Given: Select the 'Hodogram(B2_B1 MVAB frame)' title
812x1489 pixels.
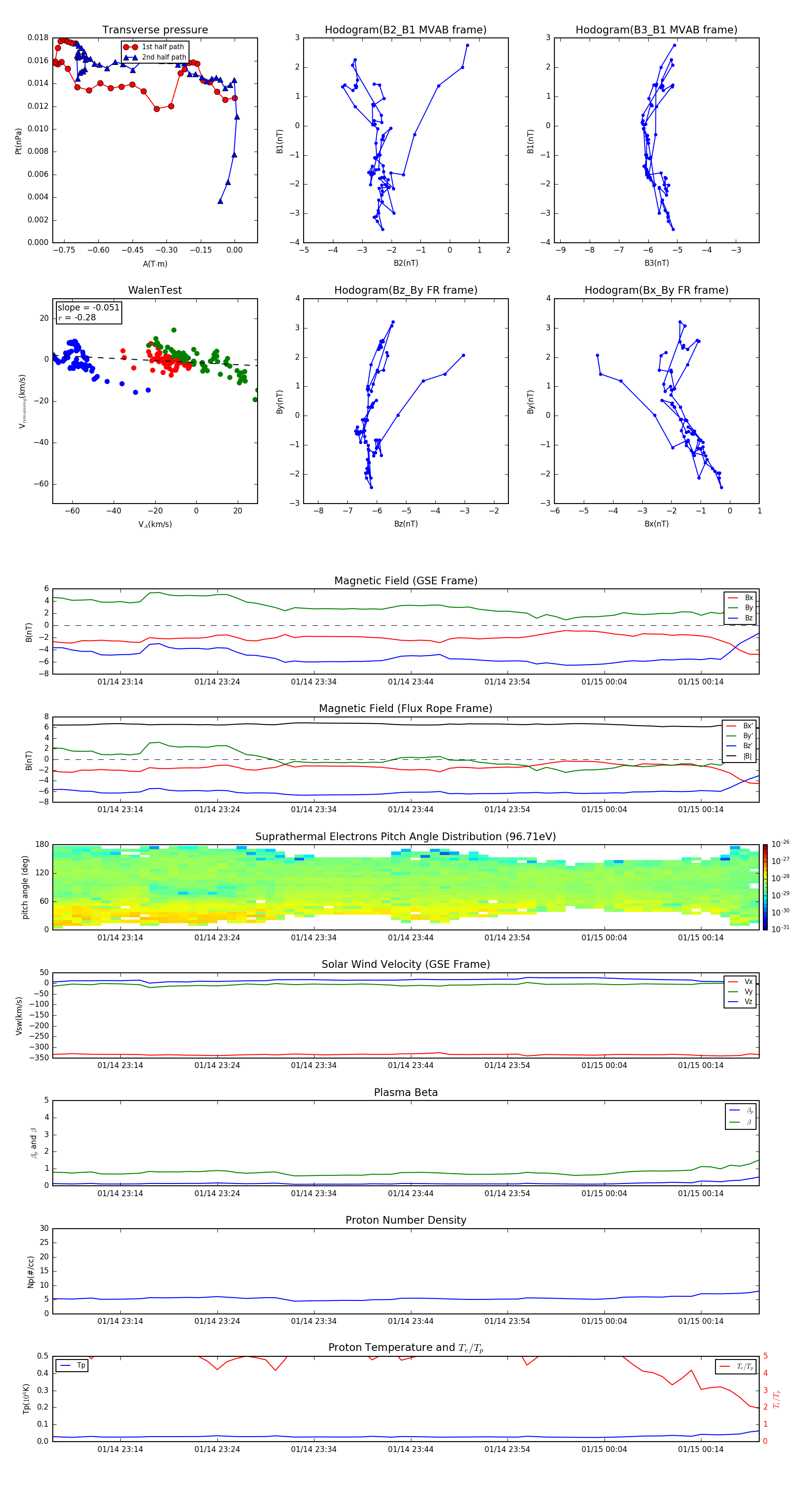Looking at the screenshot, I should pyautogui.click(x=406, y=30).
